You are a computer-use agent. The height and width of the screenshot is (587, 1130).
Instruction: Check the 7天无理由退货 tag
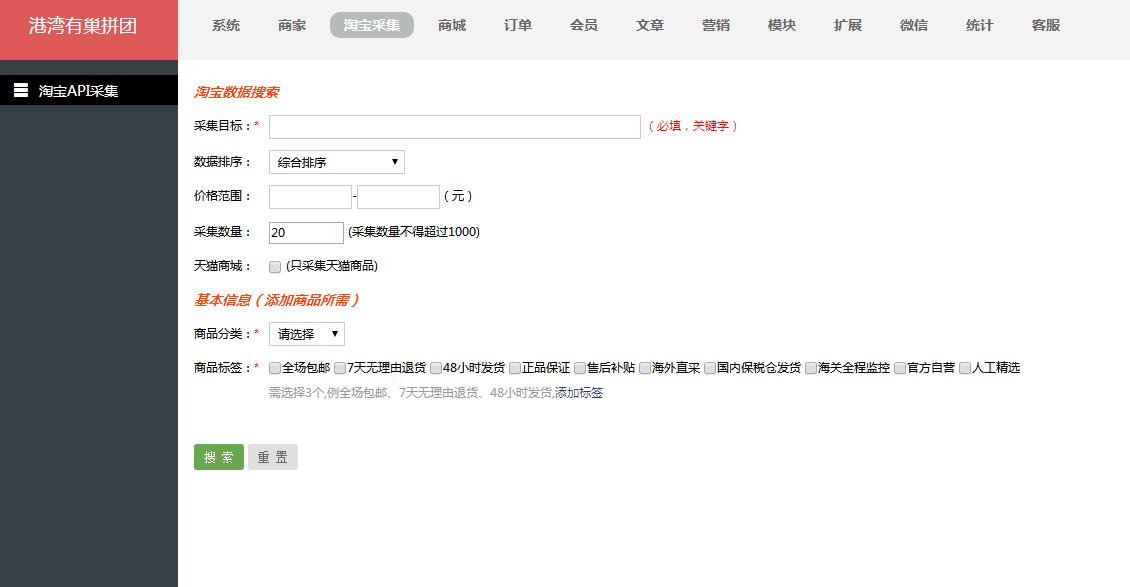click(x=339, y=368)
